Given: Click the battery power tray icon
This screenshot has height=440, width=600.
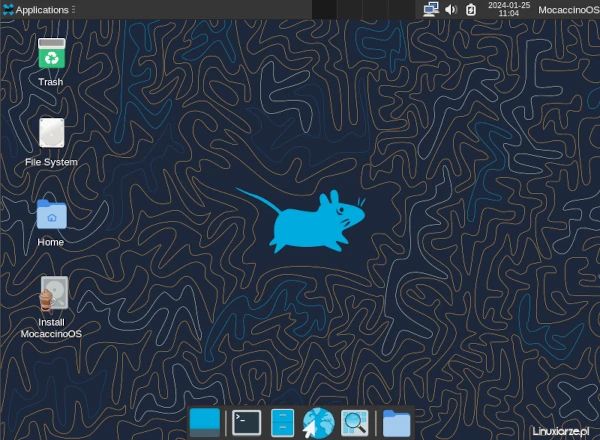Looking at the screenshot, I should [471, 10].
